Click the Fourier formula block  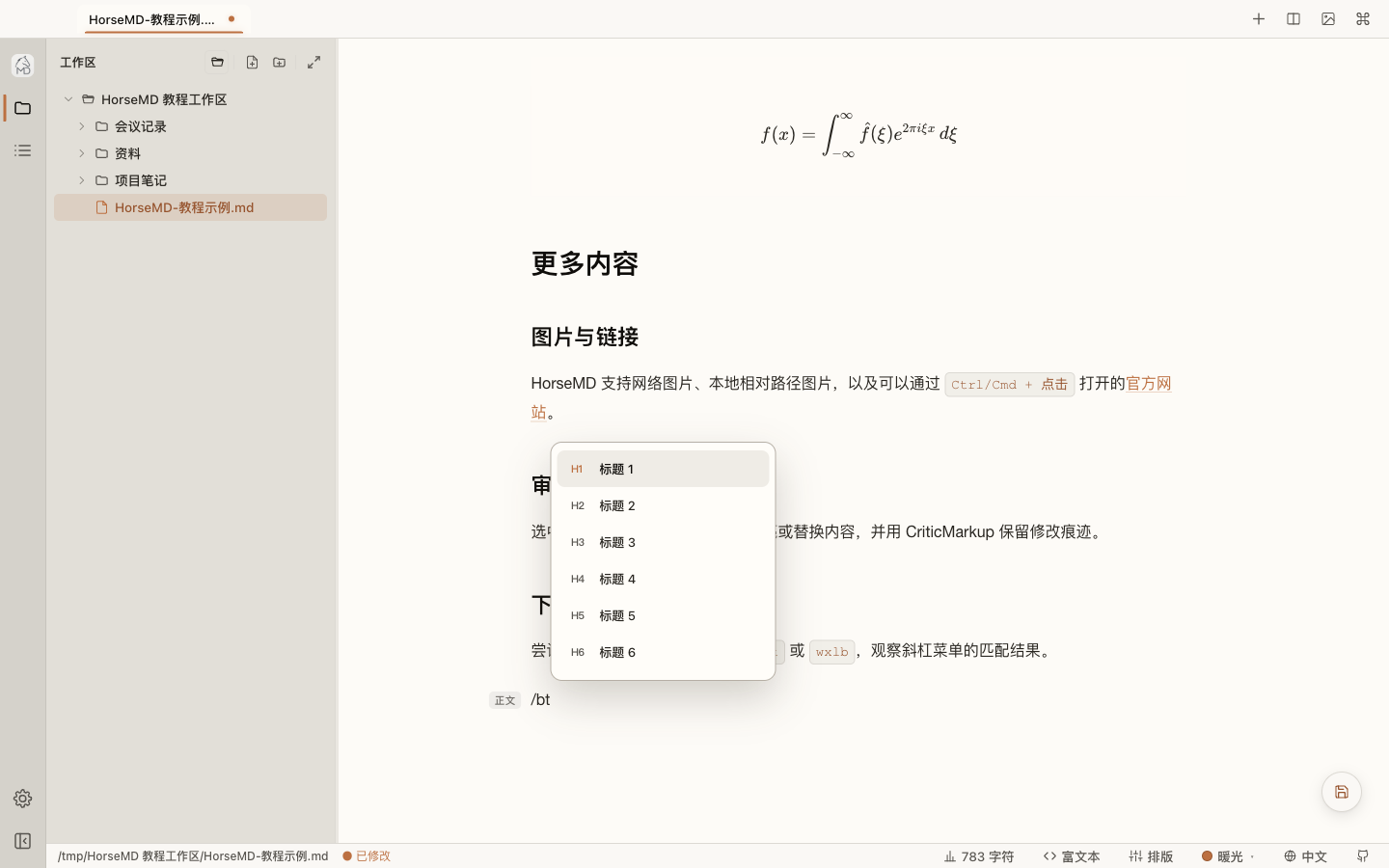point(858,134)
